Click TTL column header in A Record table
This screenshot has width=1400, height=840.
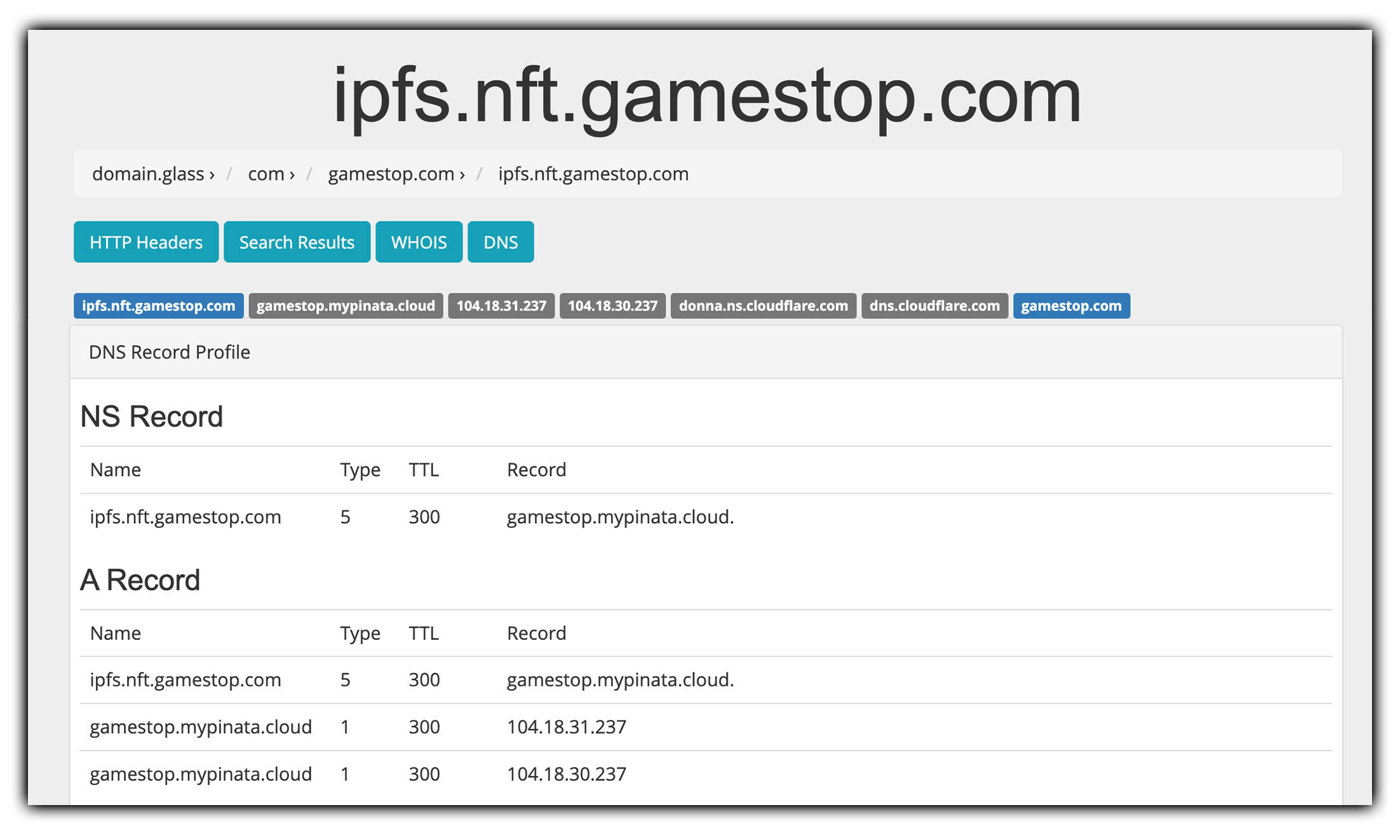coord(424,633)
